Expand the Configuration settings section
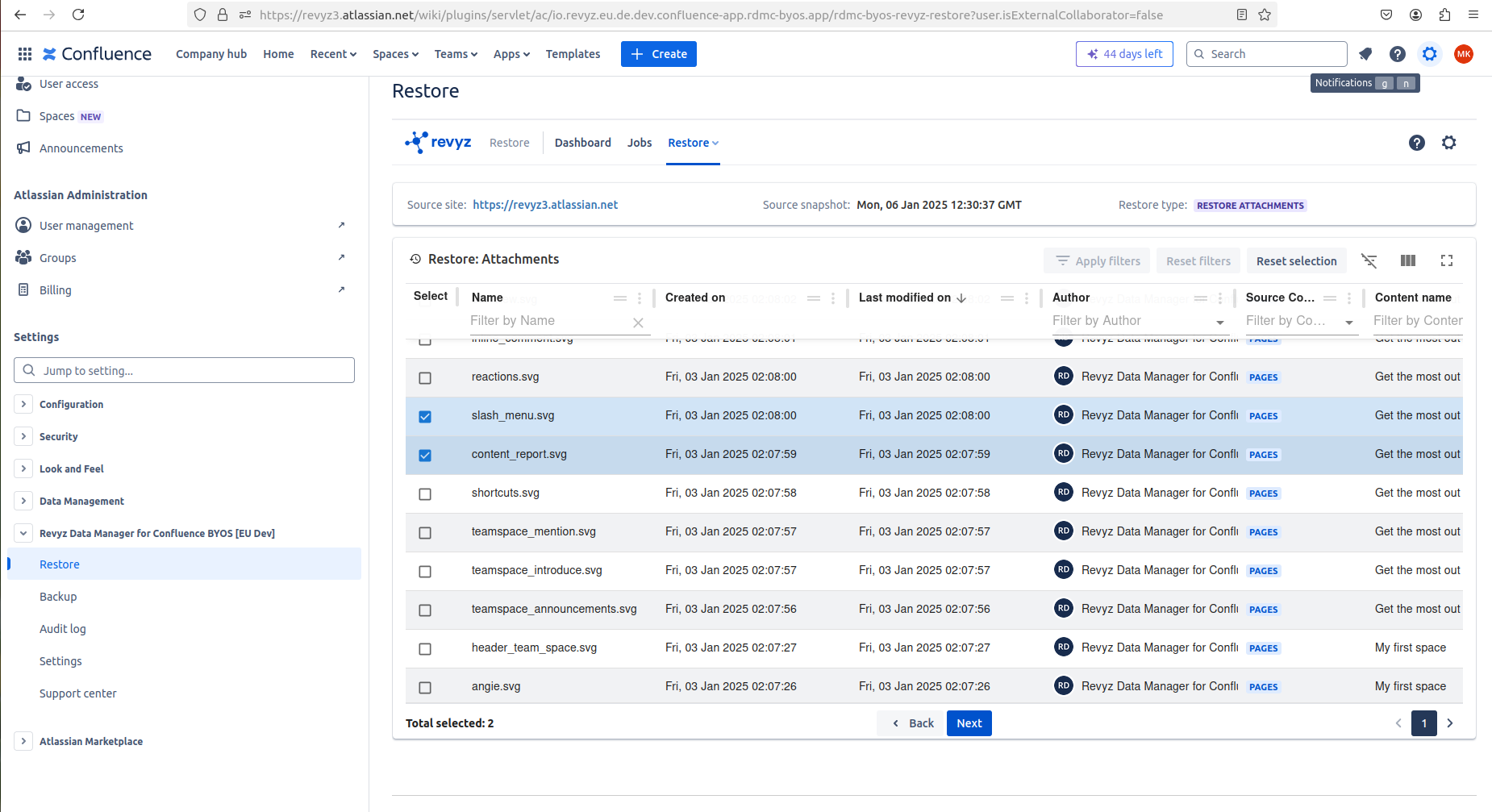The height and width of the screenshot is (812, 1492). pyautogui.click(x=23, y=404)
